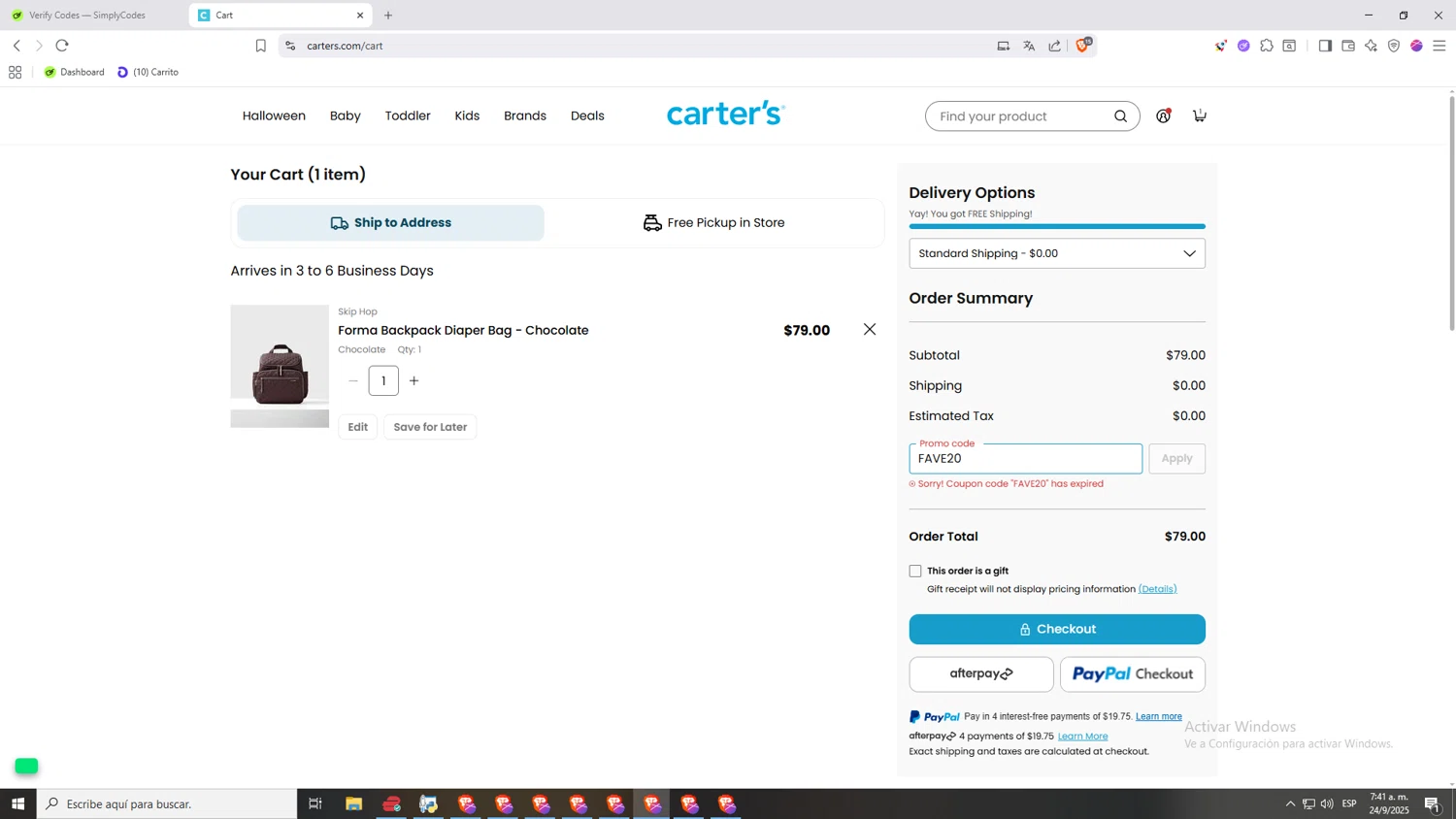
Task: Click the volume icon in system tray
Action: point(1327,803)
